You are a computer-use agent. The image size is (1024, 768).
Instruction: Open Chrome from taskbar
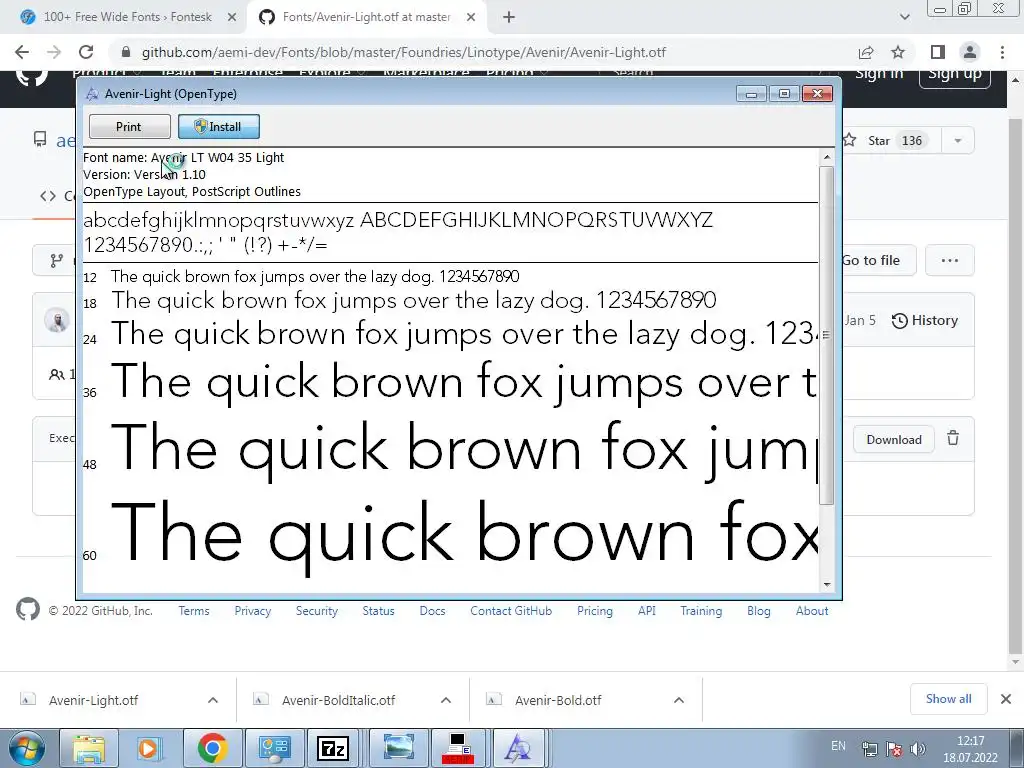point(212,748)
